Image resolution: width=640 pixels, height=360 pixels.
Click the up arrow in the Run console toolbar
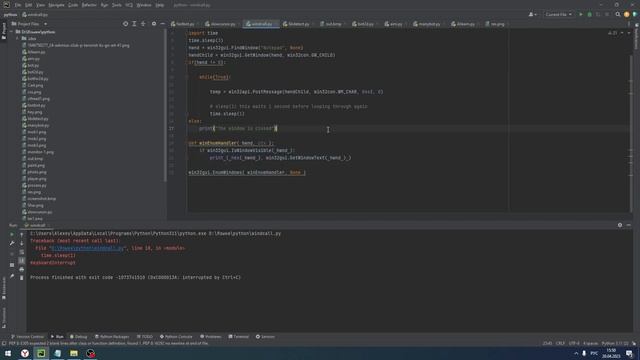pos(22,235)
